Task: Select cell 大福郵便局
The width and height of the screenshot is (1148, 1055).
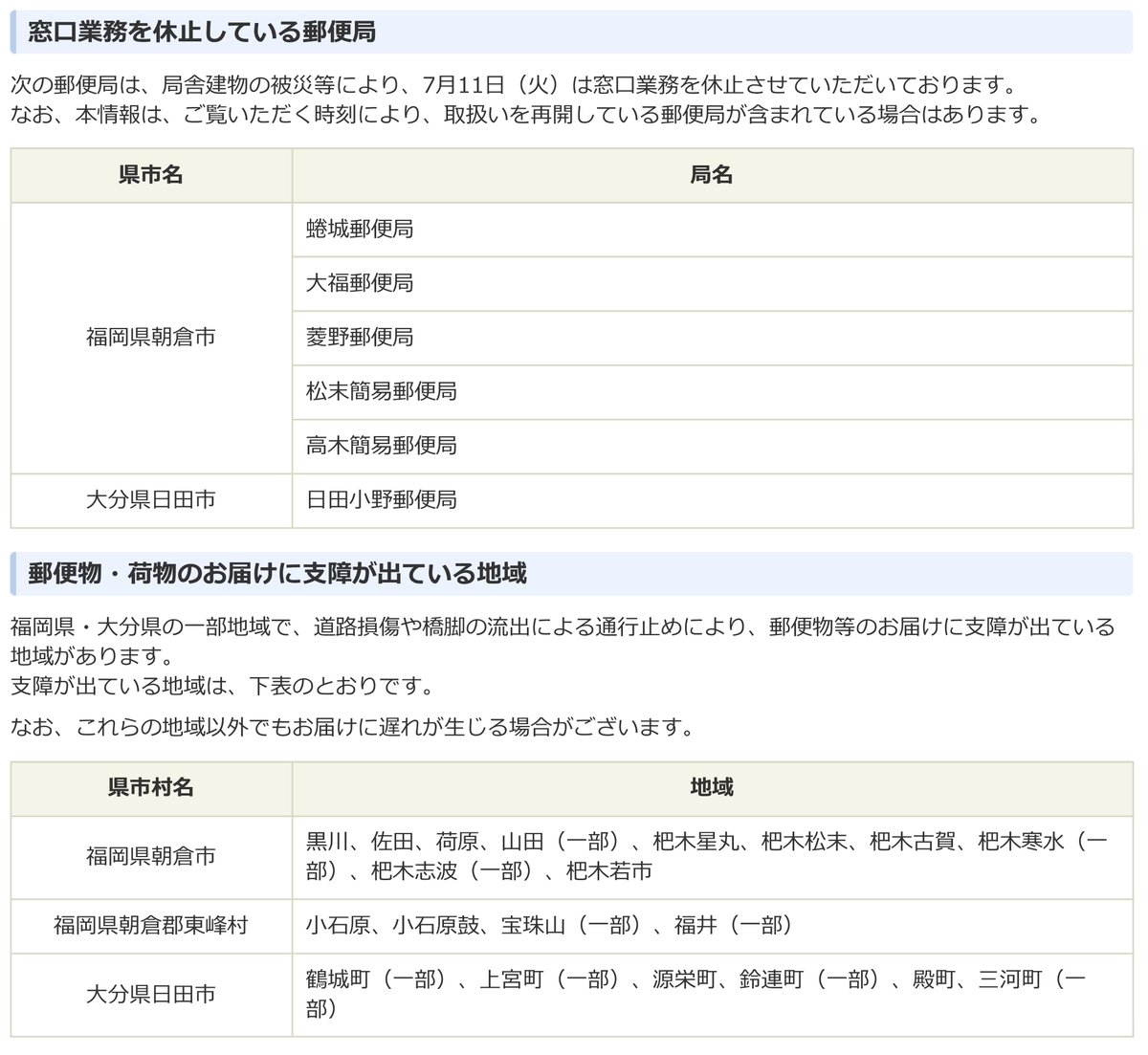Action: tap(712, 283)
